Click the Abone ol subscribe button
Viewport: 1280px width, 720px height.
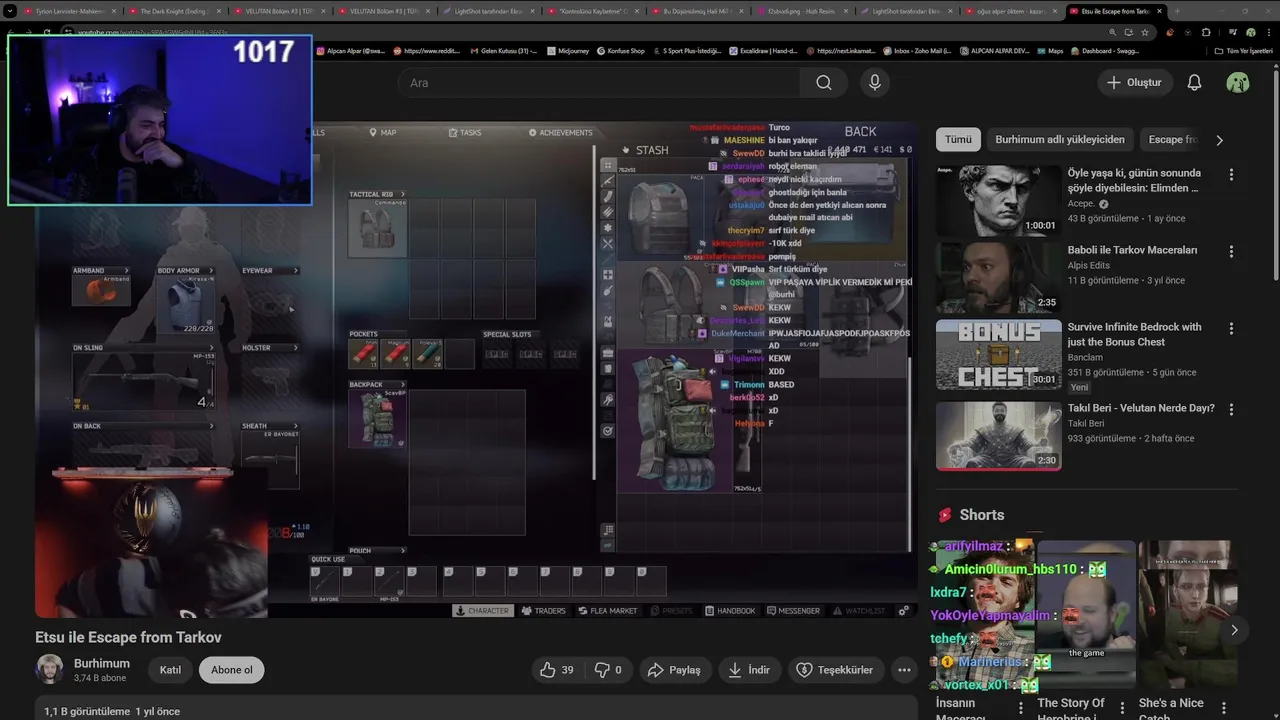(232, 670)
